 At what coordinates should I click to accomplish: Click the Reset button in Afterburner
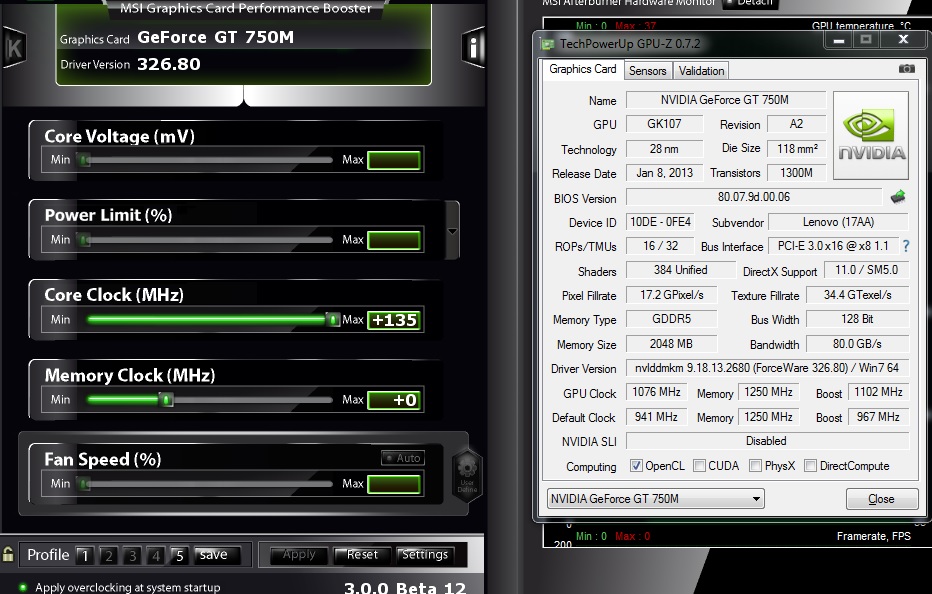(x=363, y=555)
